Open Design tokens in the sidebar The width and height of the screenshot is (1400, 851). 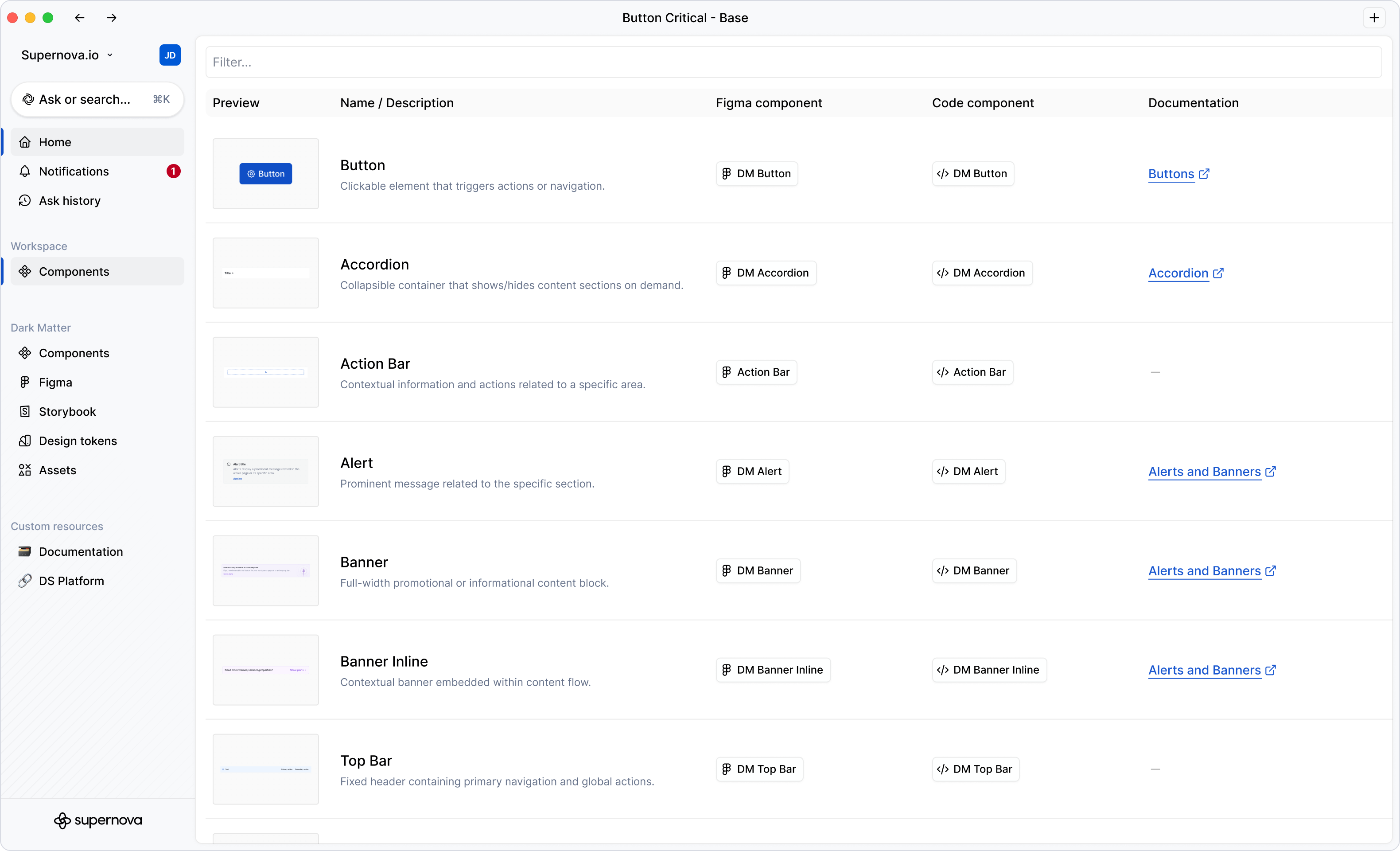[x=77, y=441]
